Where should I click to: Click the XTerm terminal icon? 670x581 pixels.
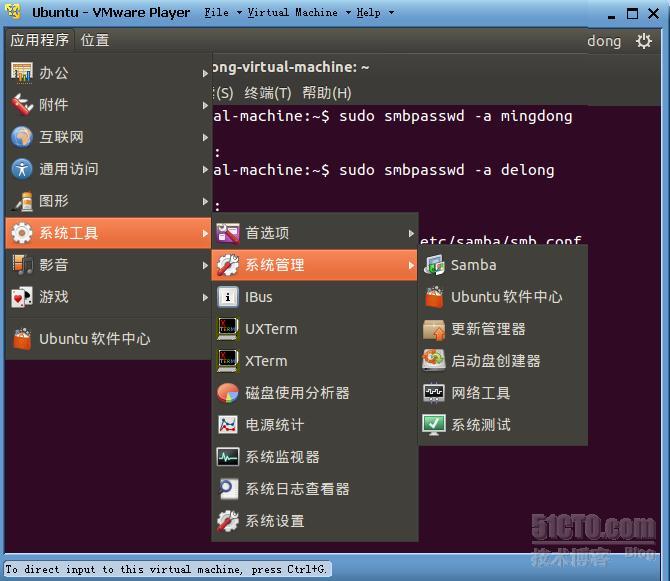228,361
